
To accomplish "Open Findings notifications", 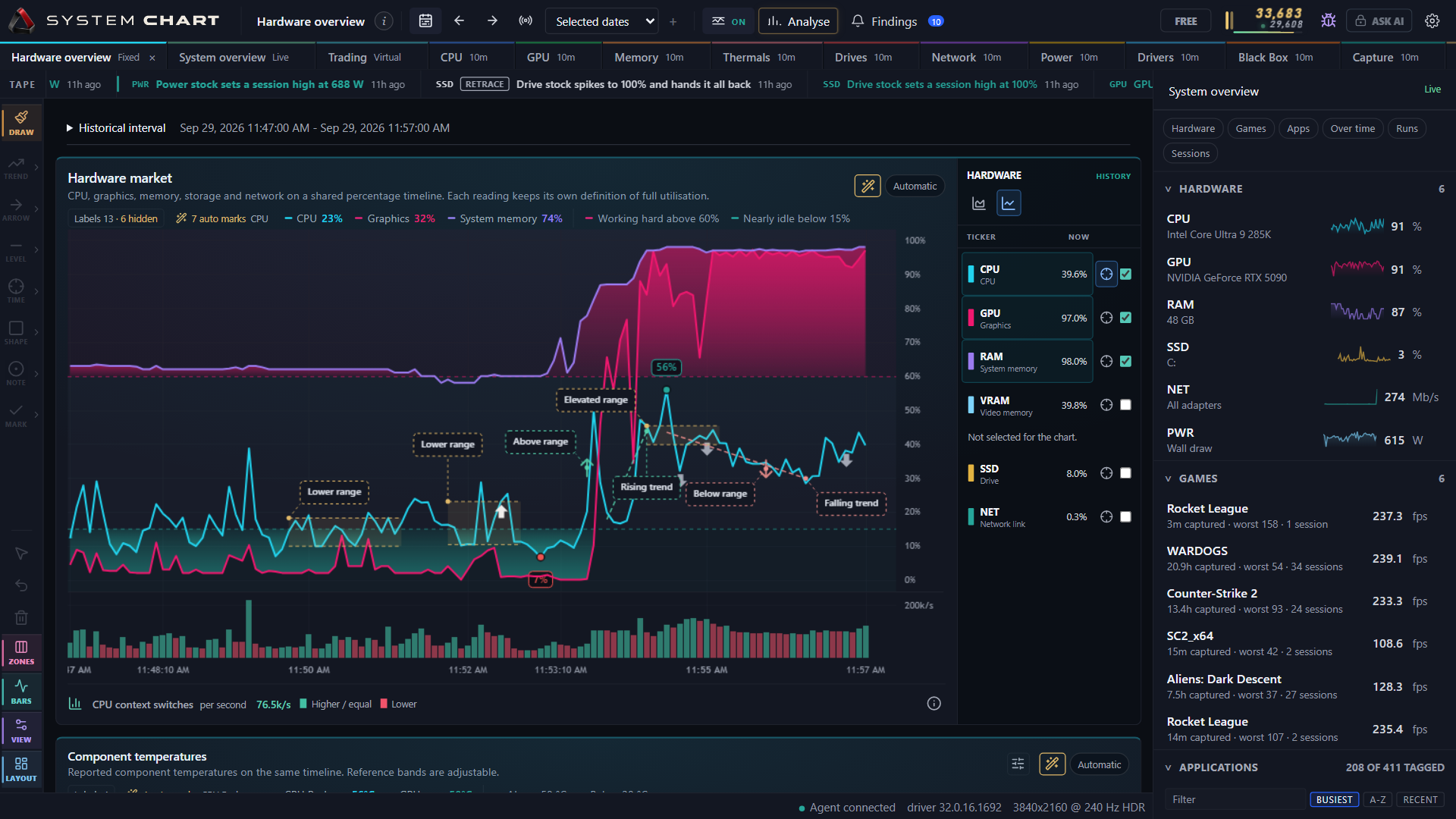I will (x=897, y=21).
